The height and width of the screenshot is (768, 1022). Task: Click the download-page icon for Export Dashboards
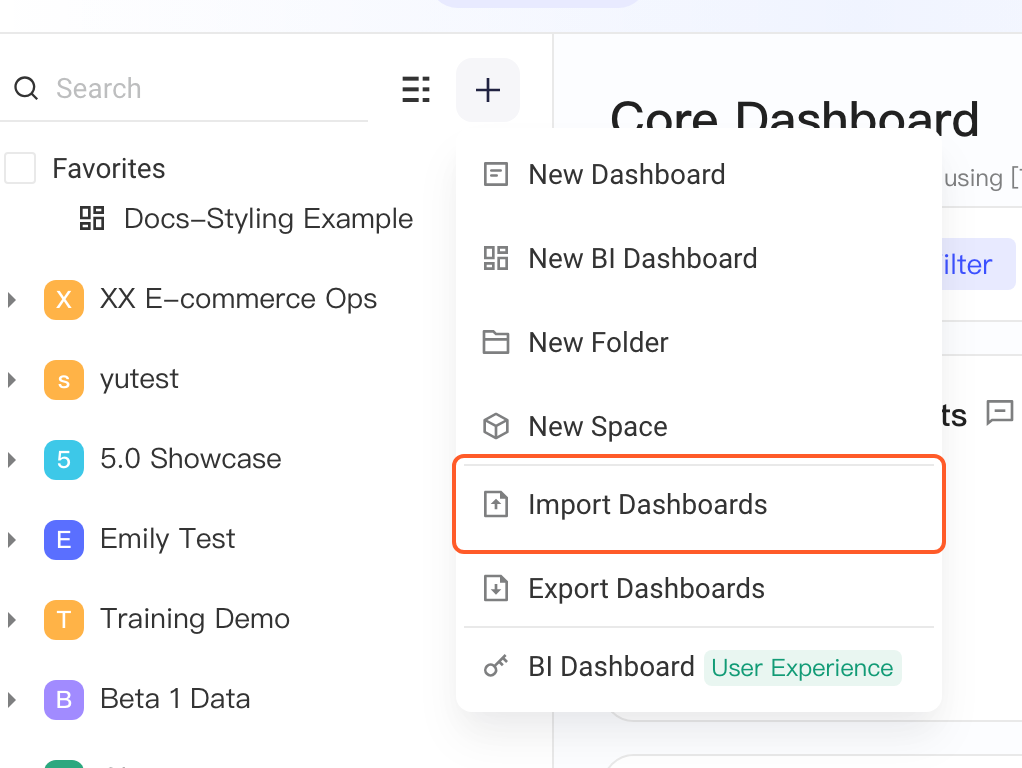(x=495, y=588)
